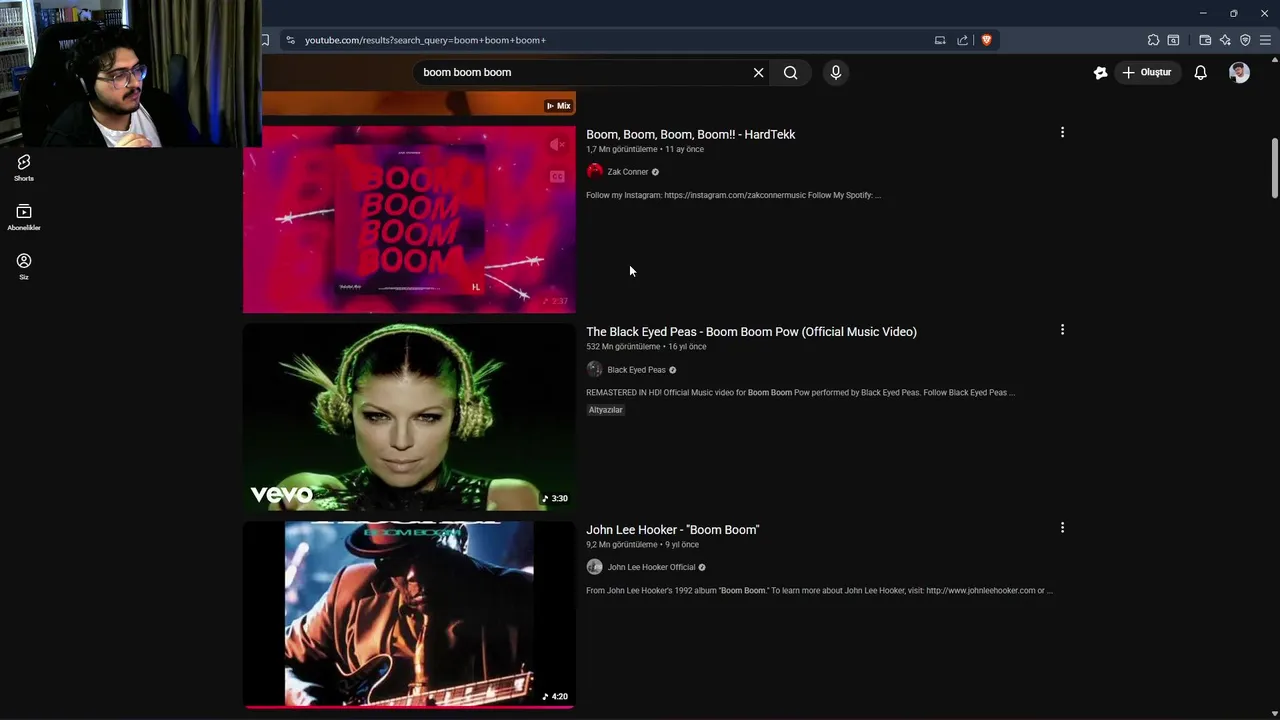Click the magnifier search button
Image resolution: width=1280 pixels, height=720 pixels.
pos(790,72)
